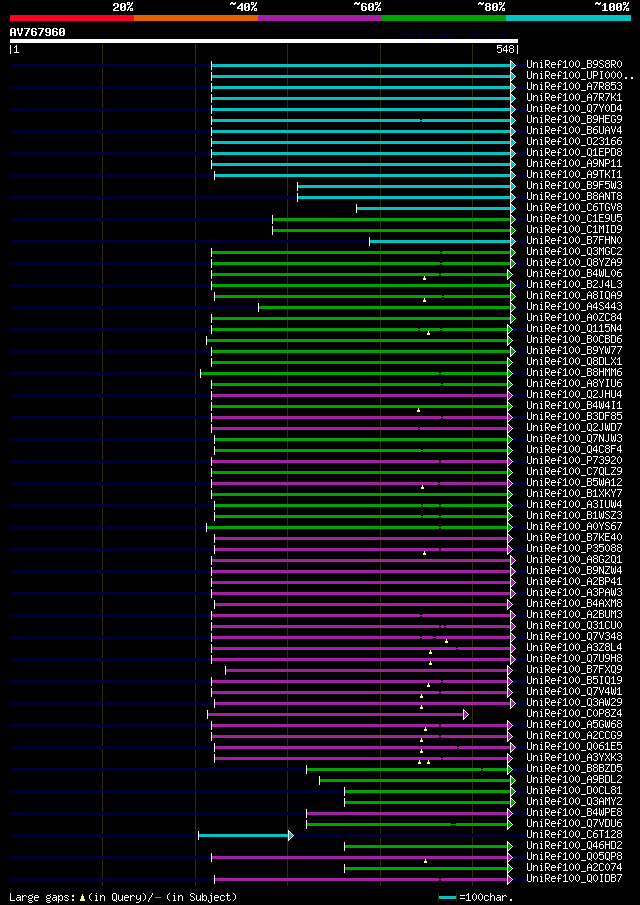Screen dimensions: 640x905
Task: Open hit UniRef100_D0CL81
Action: (574, 791)
